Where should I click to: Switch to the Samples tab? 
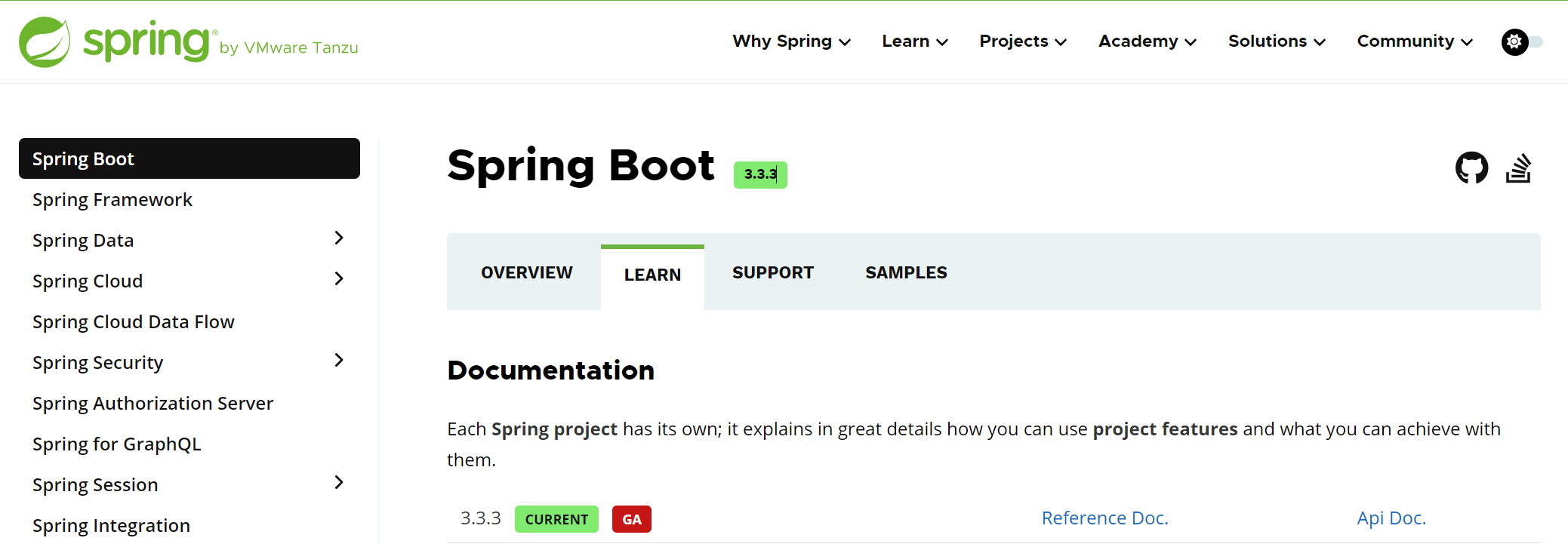pyautogui.click(x=906, y=272)
